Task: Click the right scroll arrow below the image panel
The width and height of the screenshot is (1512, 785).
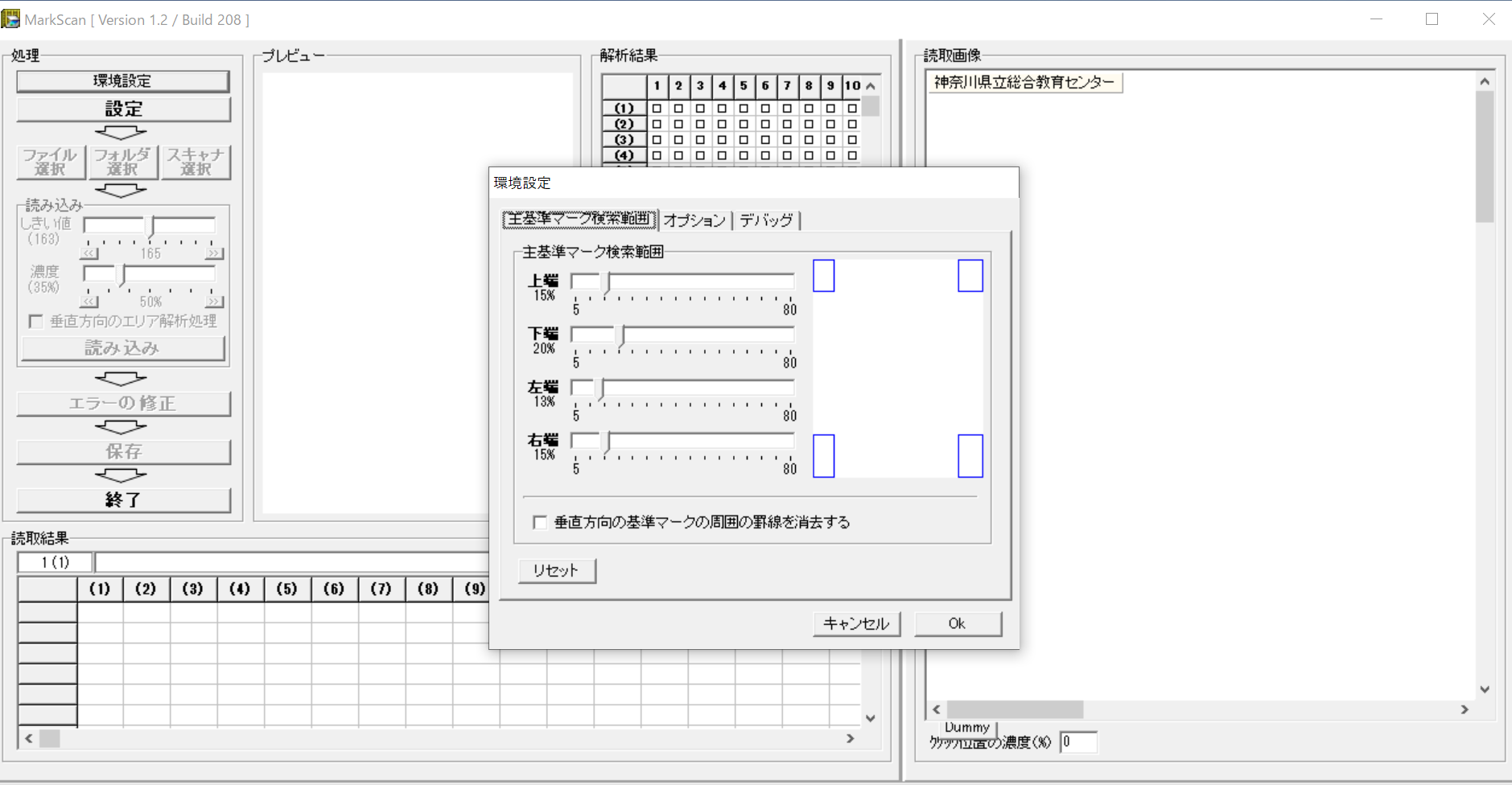Action: pos(1465,709)
